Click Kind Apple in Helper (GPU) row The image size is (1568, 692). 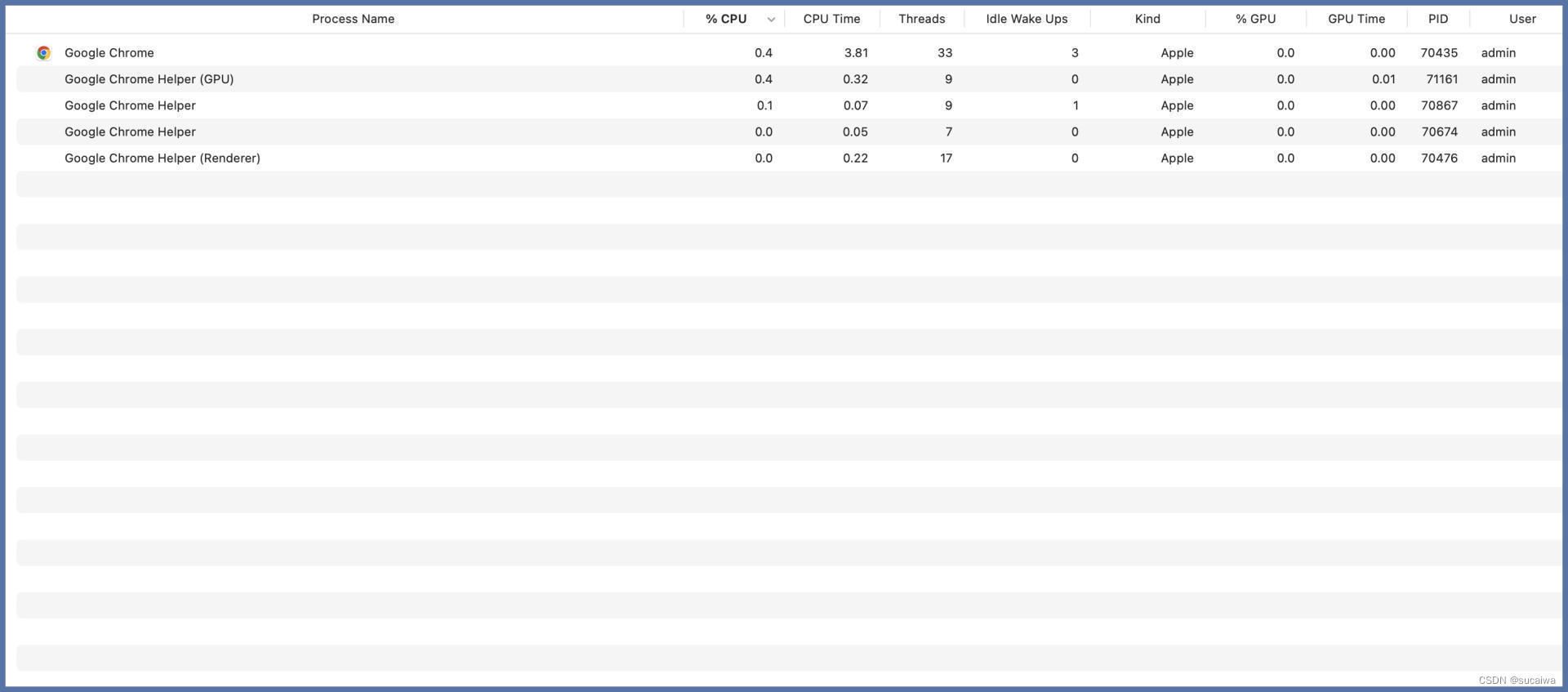(x=1177, y=79)
